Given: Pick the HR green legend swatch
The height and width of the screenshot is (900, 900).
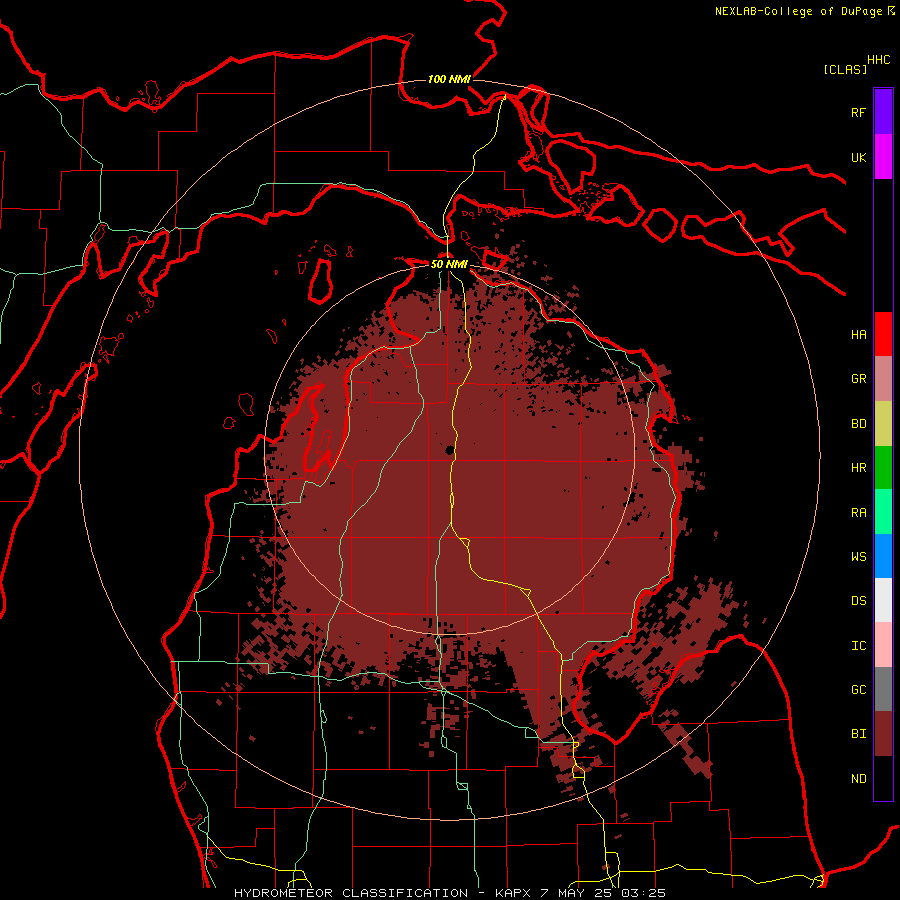Looking at the screenshot, I should coord(883,468).
